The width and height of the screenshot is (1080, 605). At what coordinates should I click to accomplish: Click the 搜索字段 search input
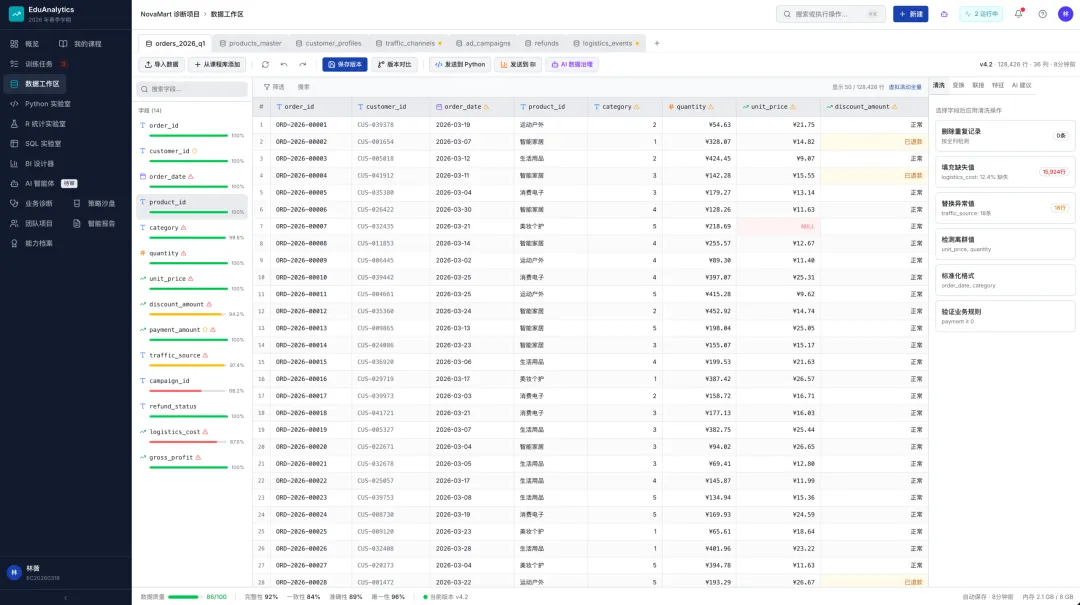192,89
